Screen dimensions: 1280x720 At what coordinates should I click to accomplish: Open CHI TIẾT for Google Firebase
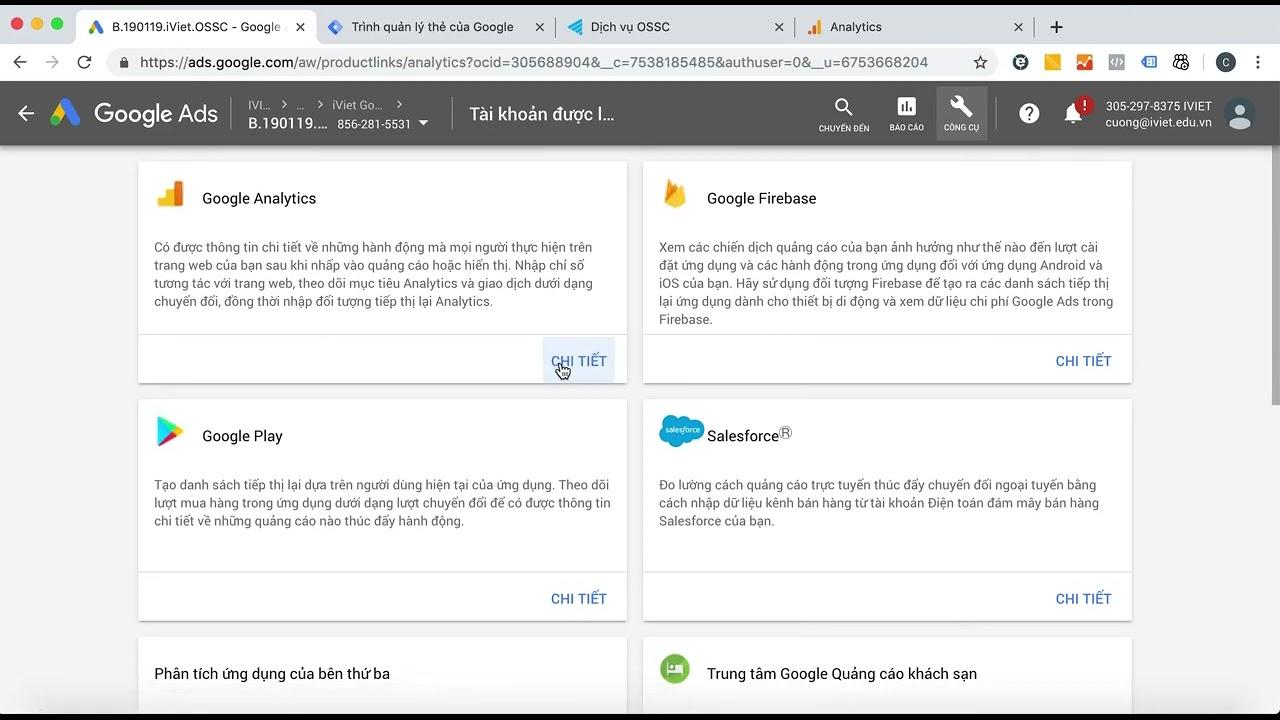[x=1083, y=360]
